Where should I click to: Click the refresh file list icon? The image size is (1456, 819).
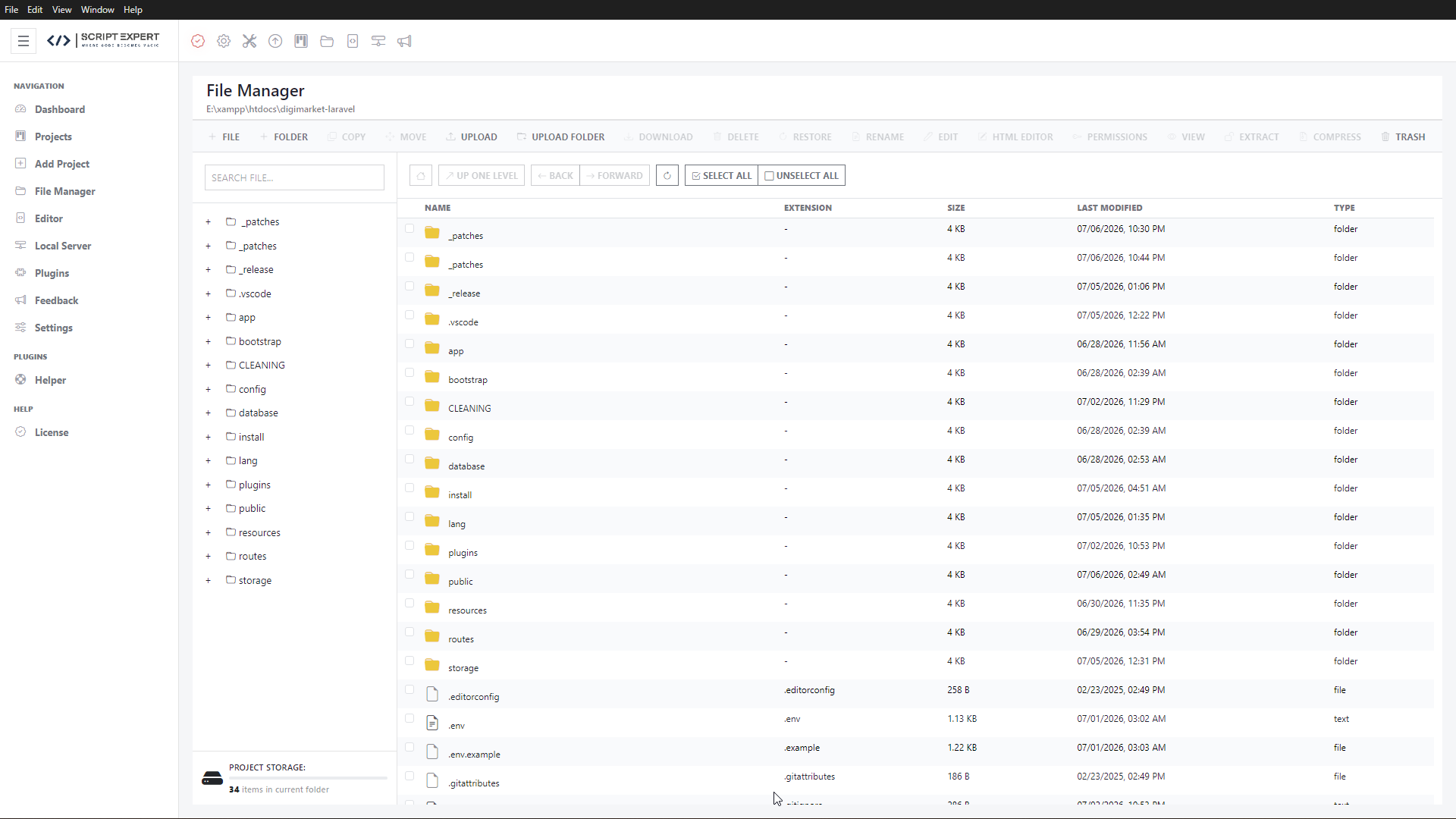[667, 175]
